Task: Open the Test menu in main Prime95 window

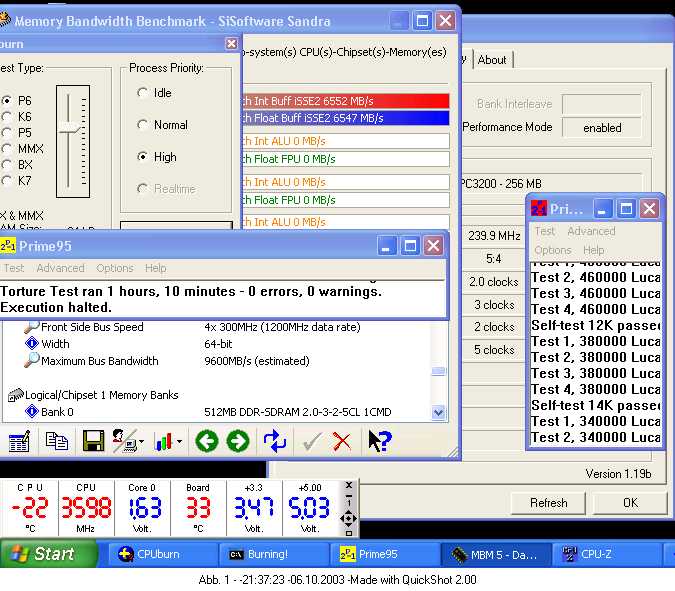Action: click(14, 268)
